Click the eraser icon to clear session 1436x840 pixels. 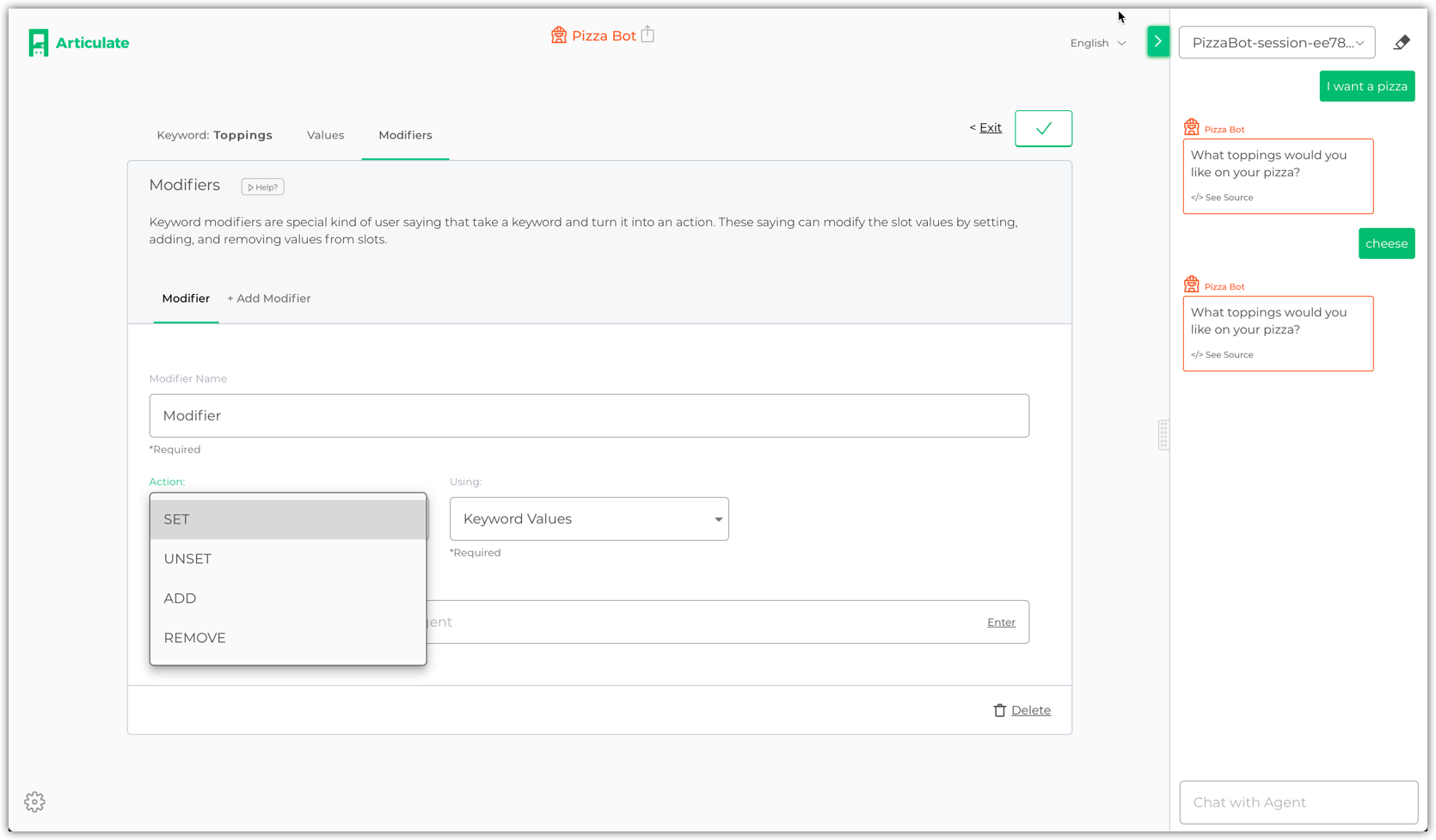(1402, 42)
